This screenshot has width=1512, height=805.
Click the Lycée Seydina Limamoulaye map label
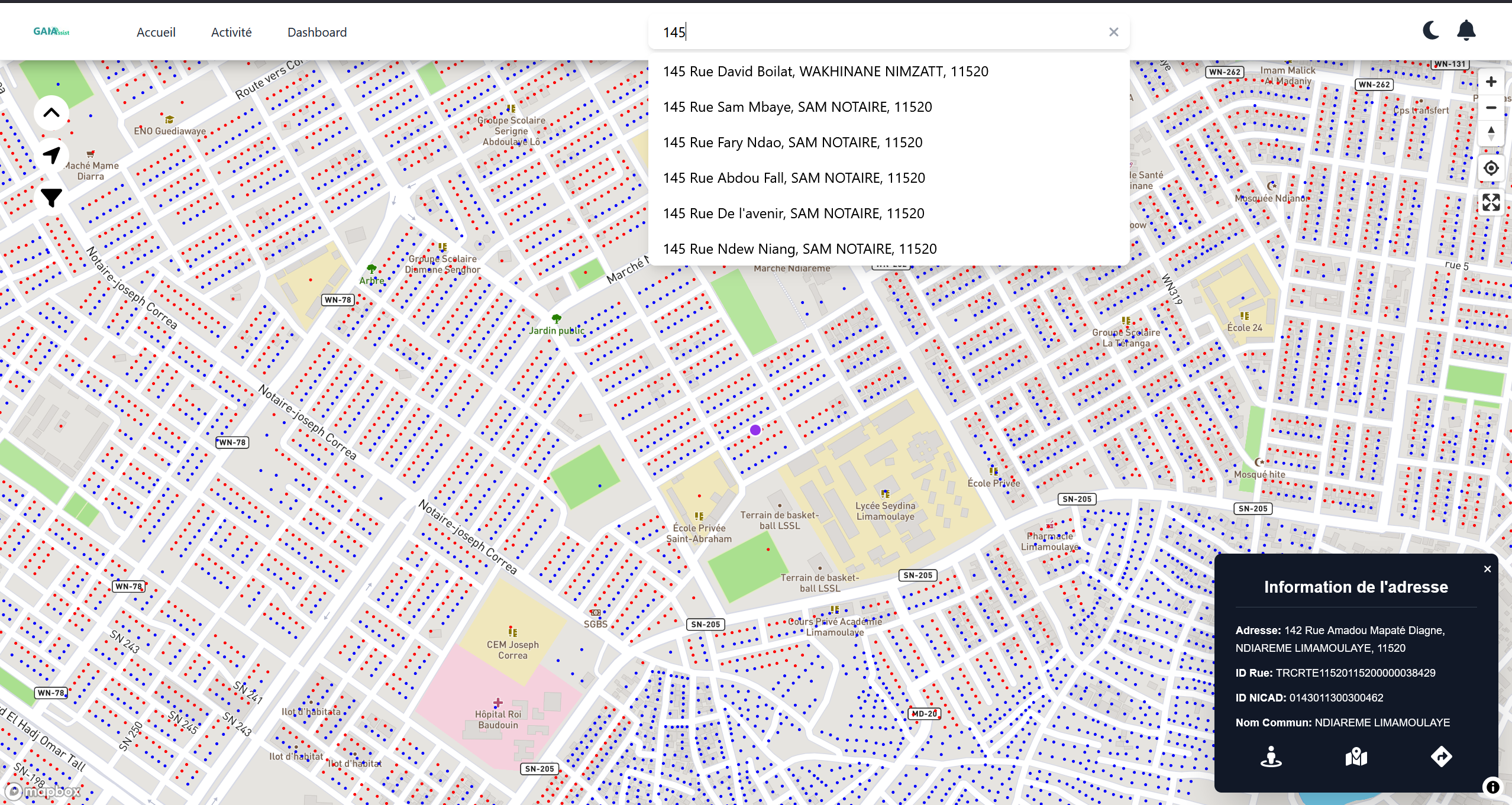885,511
